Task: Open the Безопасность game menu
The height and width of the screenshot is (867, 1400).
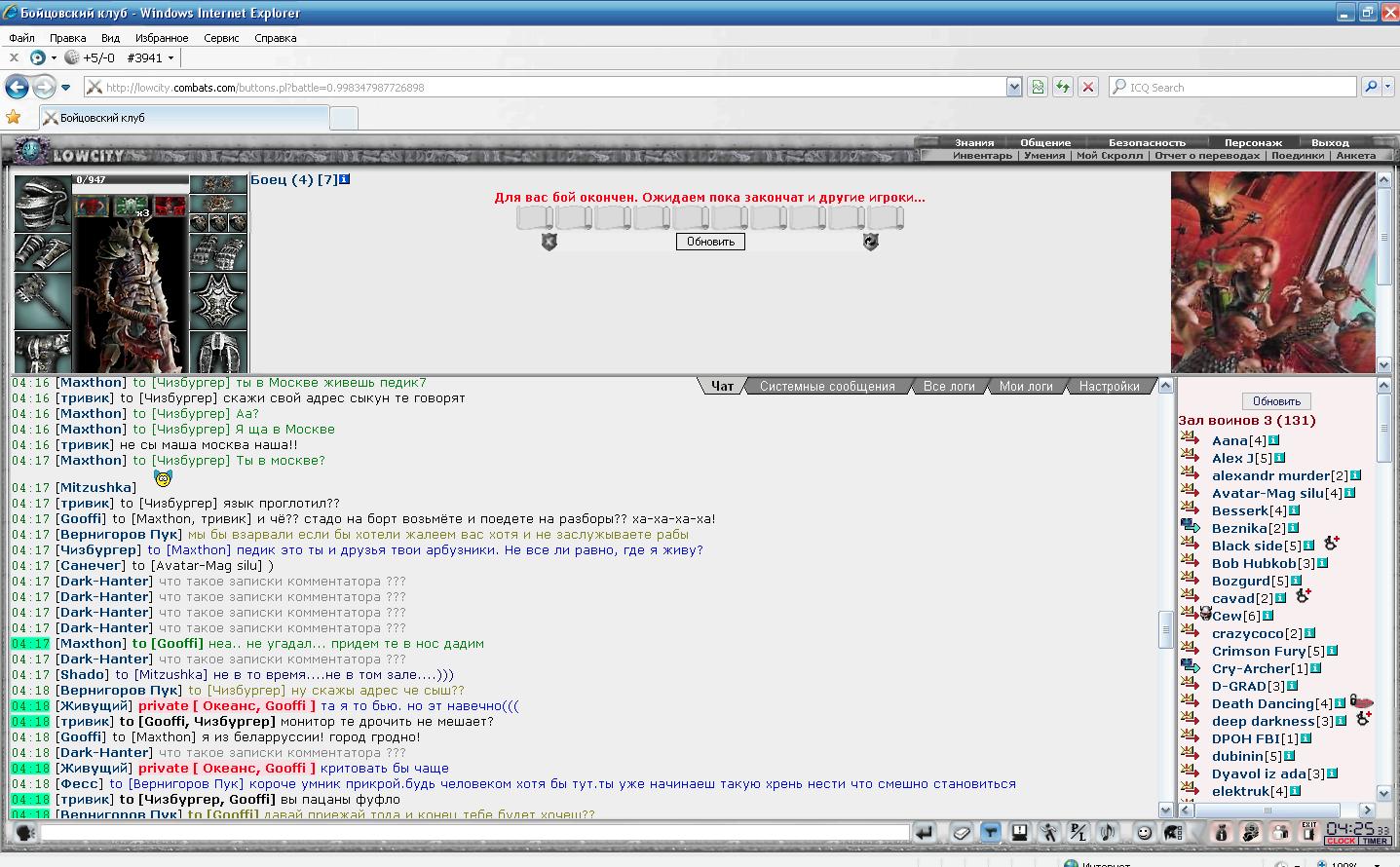Action: pos(1147,142)
